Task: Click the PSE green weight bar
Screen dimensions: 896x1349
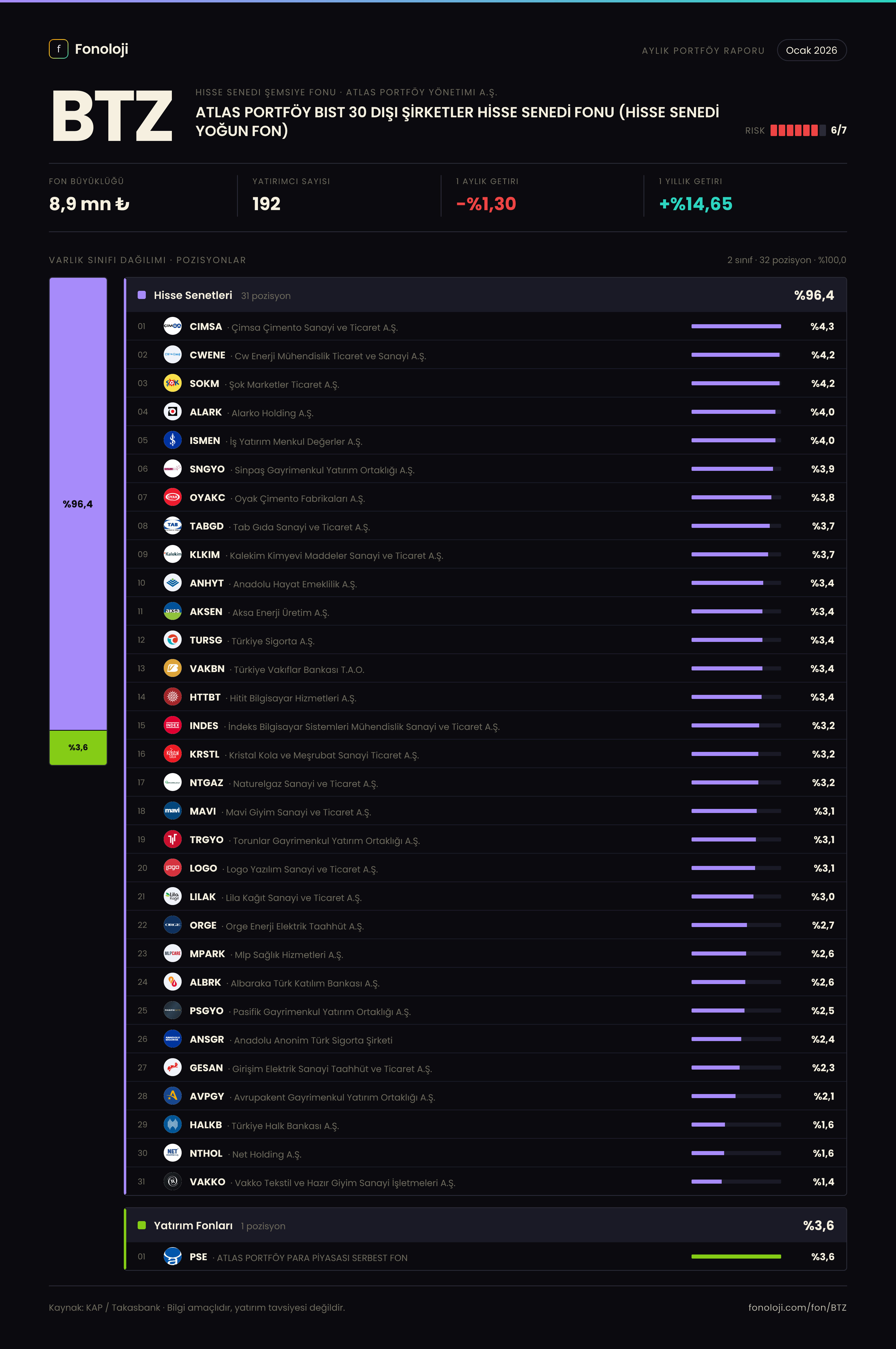Action: pyautogui.click(x=736, y=1256)
